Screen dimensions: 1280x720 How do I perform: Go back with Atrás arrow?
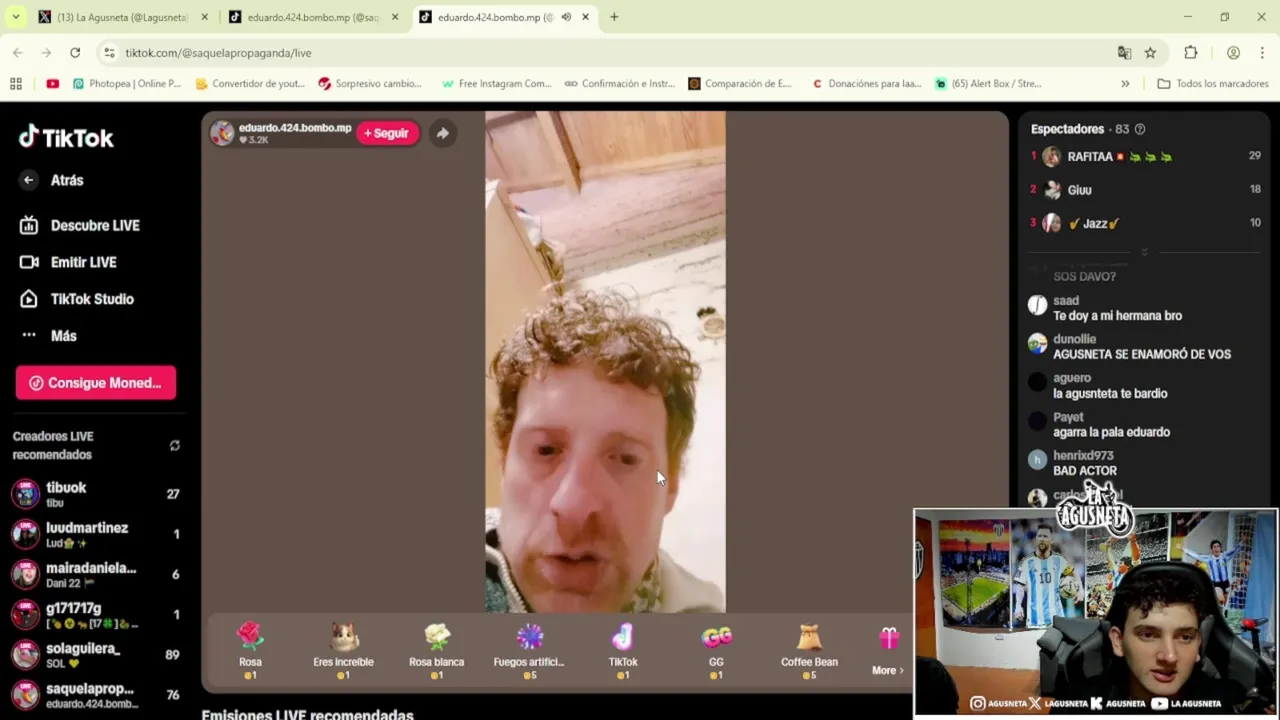click(28, 180)
